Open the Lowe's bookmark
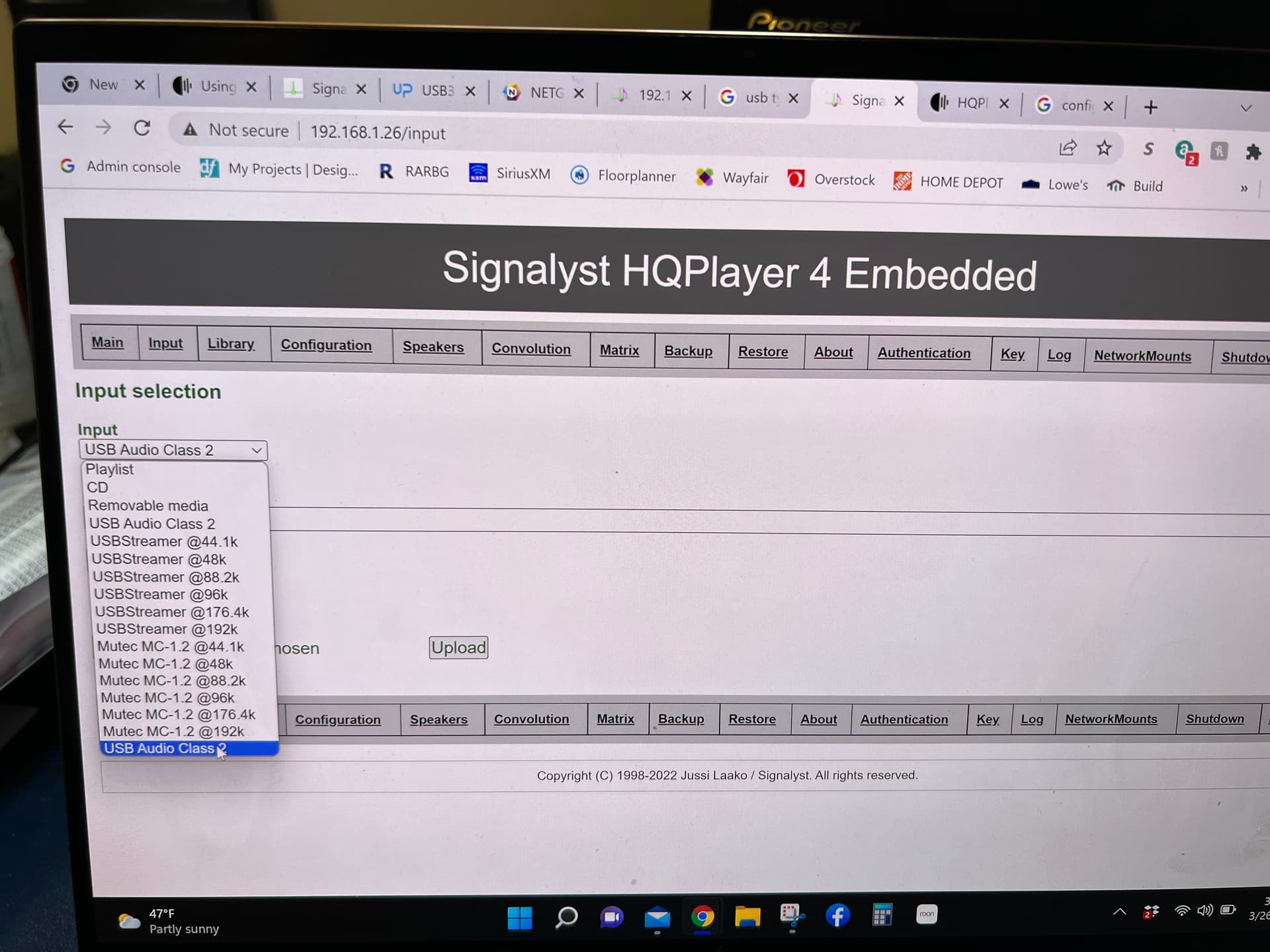 (x=1055, y=184)
